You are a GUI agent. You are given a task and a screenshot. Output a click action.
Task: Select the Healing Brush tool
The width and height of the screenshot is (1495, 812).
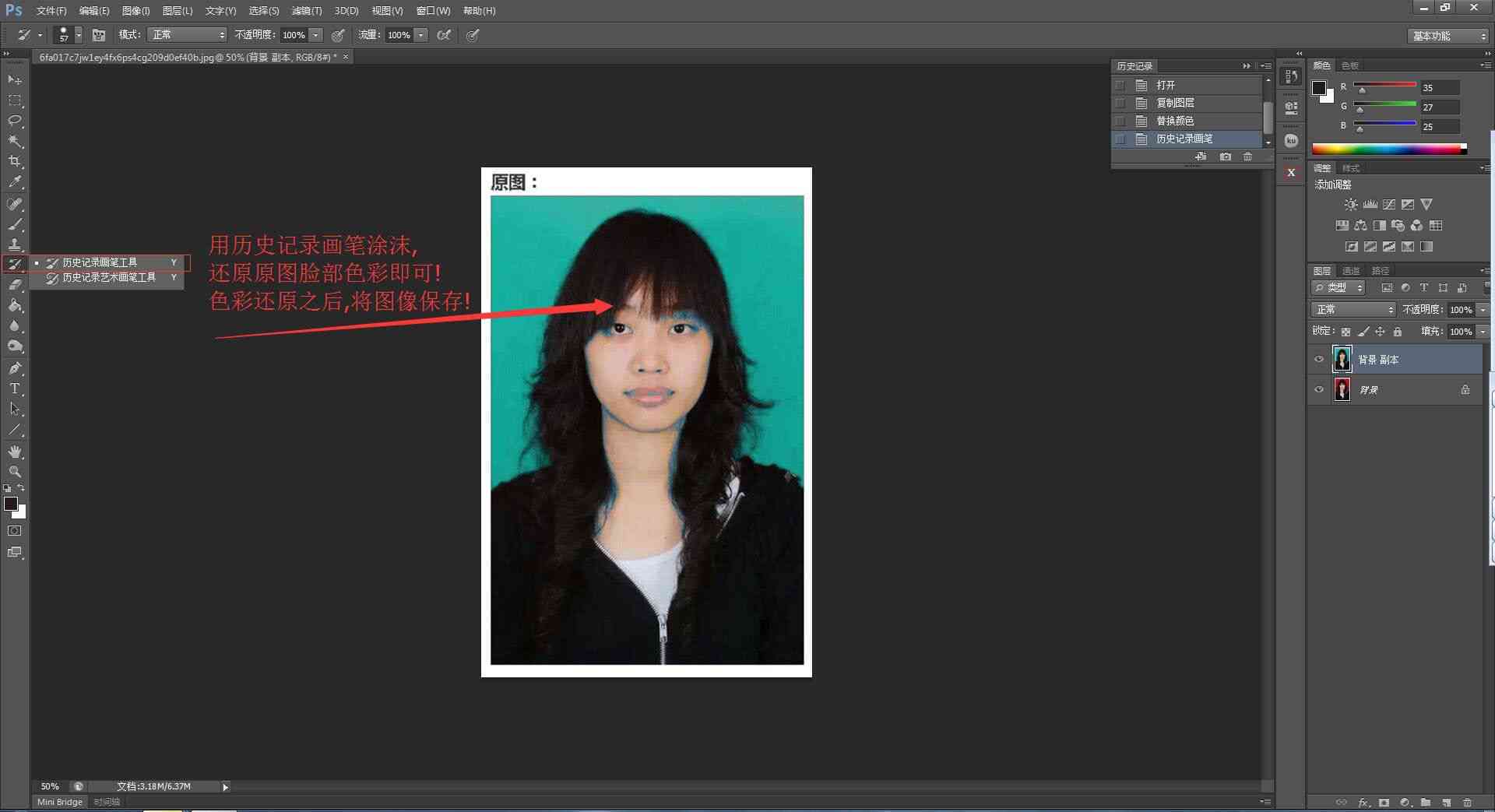coord(15,204)
